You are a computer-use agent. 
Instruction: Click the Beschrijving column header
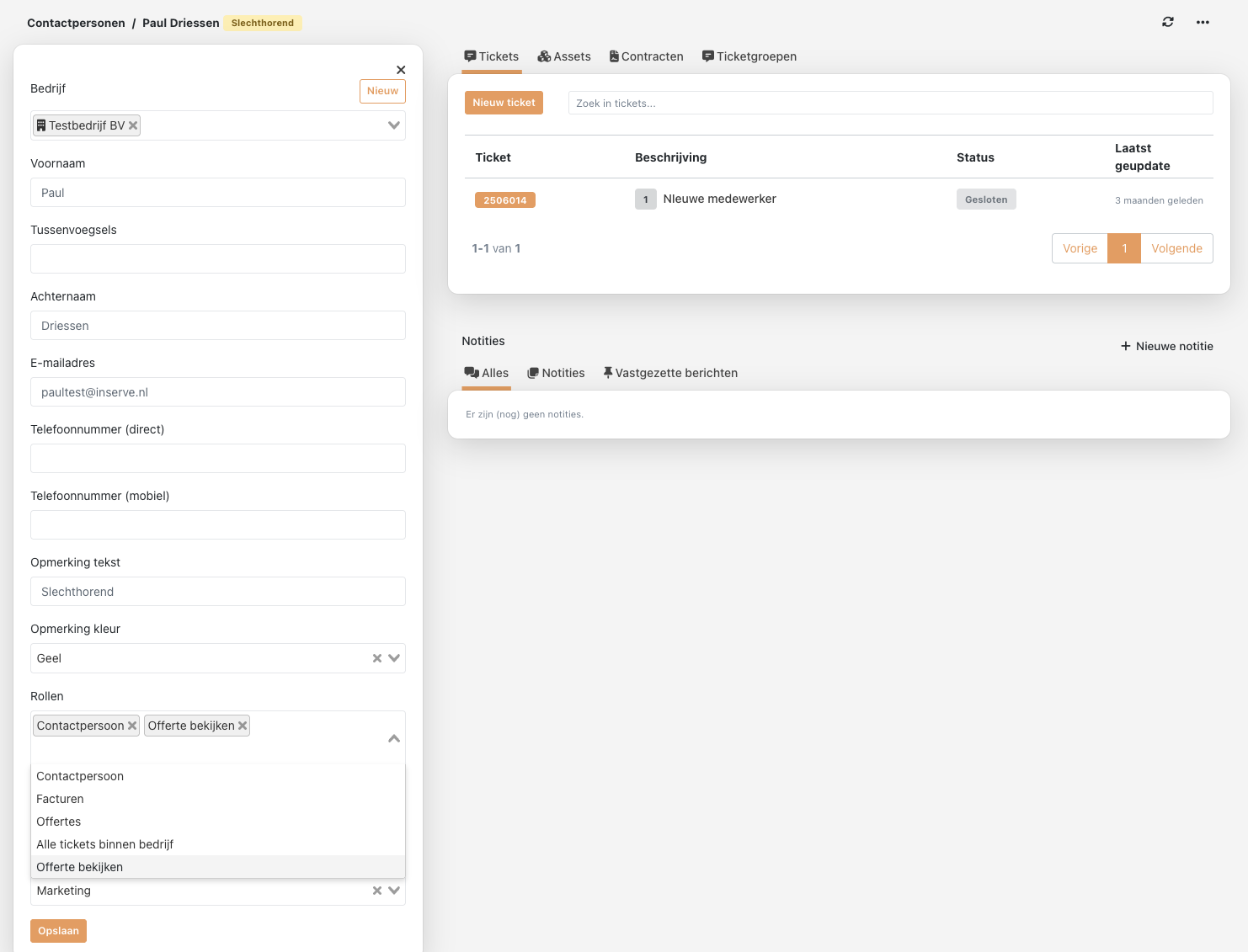coord(670,157)
